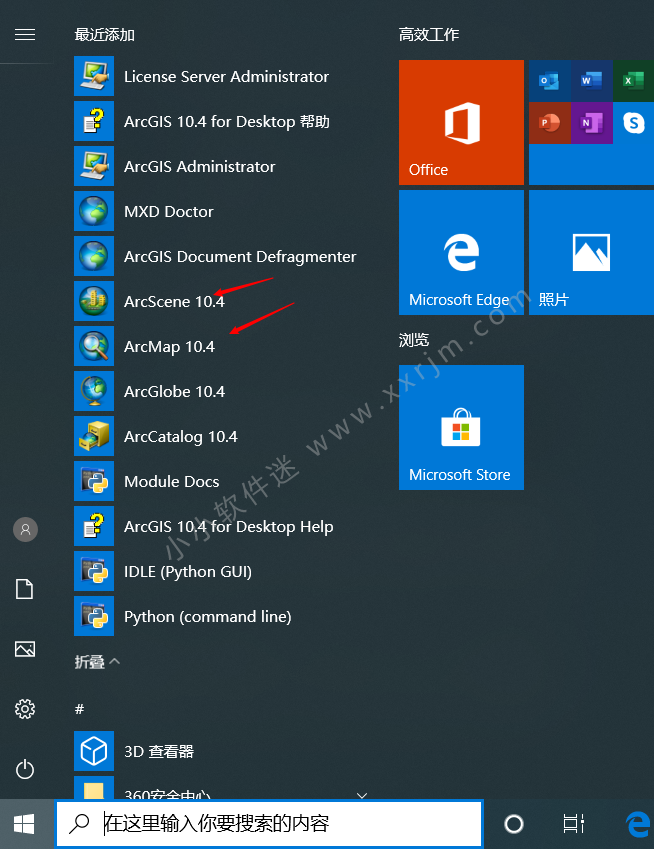Click the 浏览 tile group heading

[x=414, y=340]
